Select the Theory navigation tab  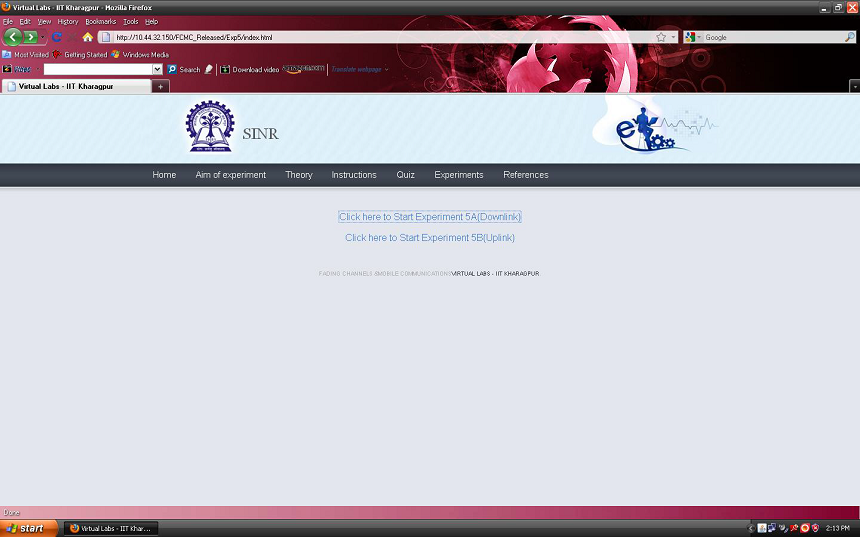coord(299,175)
